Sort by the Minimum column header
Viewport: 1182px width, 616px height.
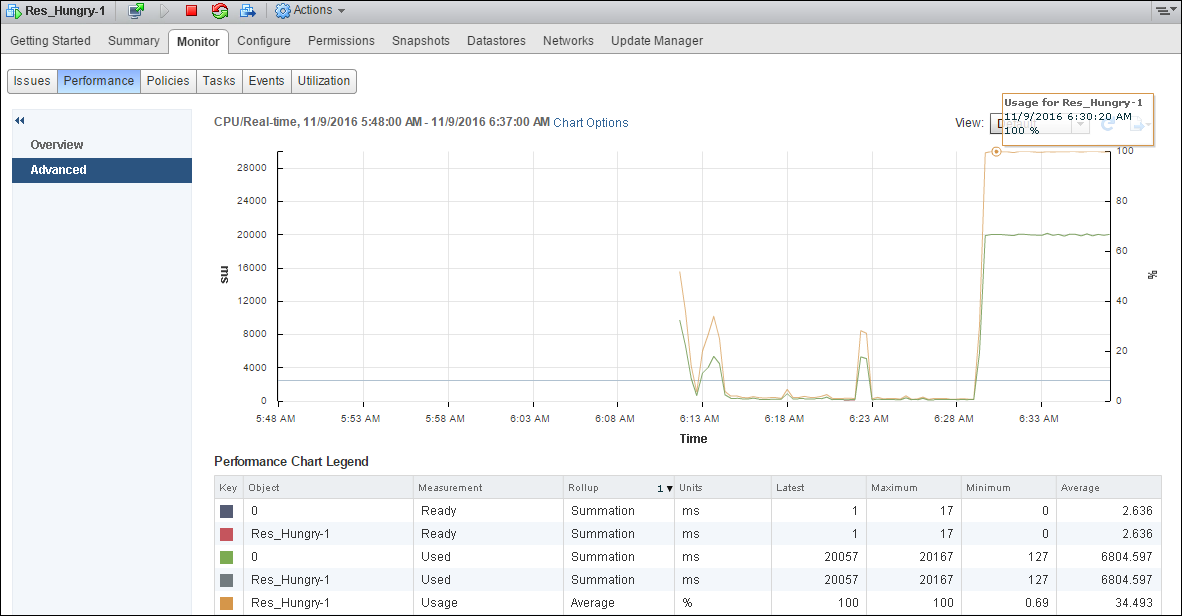pos(1008,488)
